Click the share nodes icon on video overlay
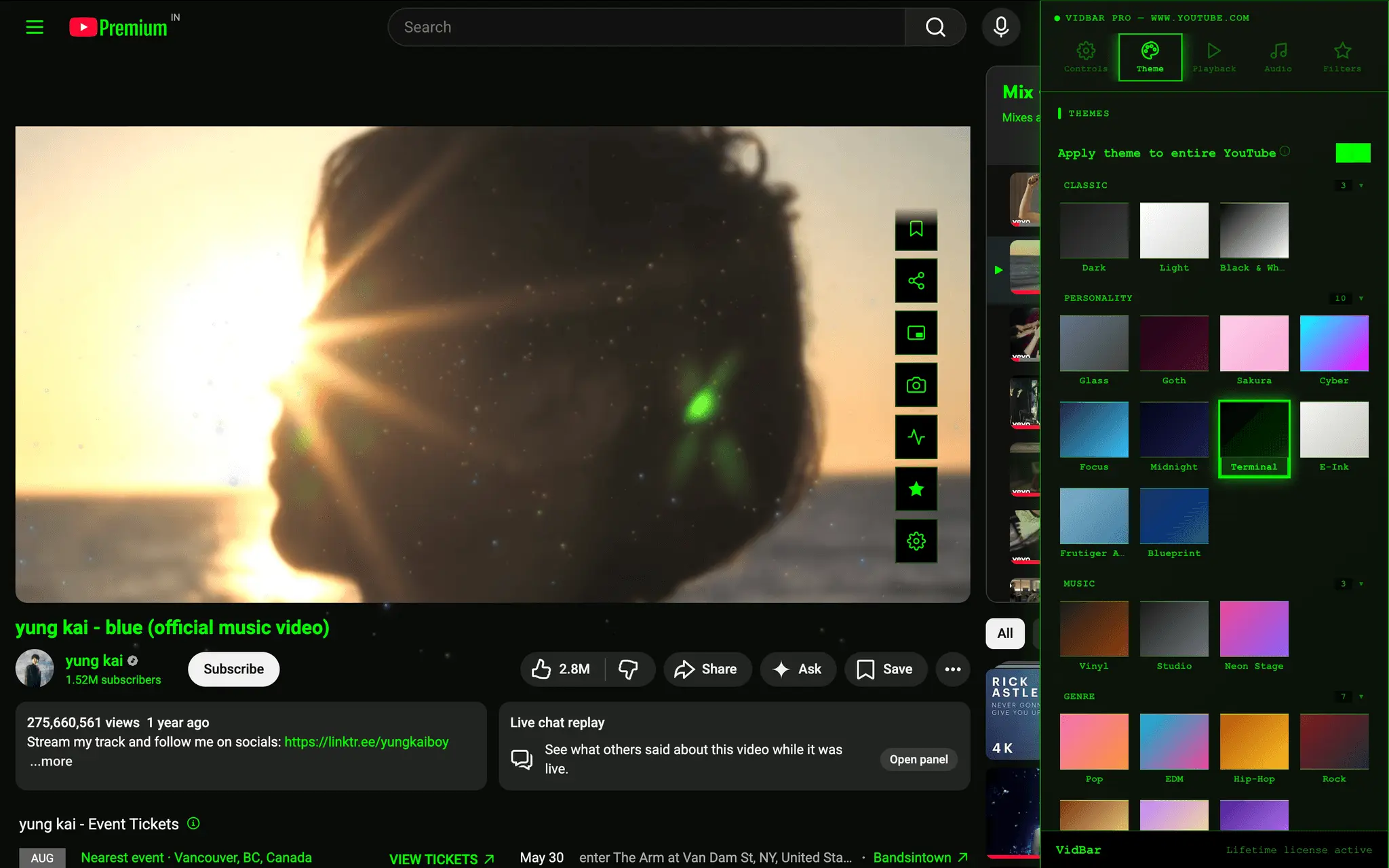The height and width of the screenshot is (868, 1389). pos(916,281)
